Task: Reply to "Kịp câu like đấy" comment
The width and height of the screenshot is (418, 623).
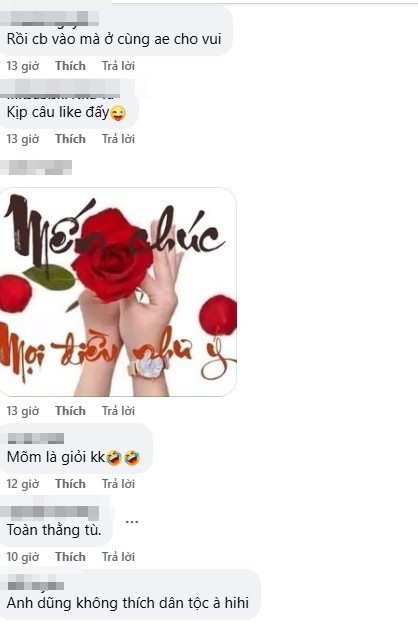Action: pyautogui.click(x=118, y=139)
